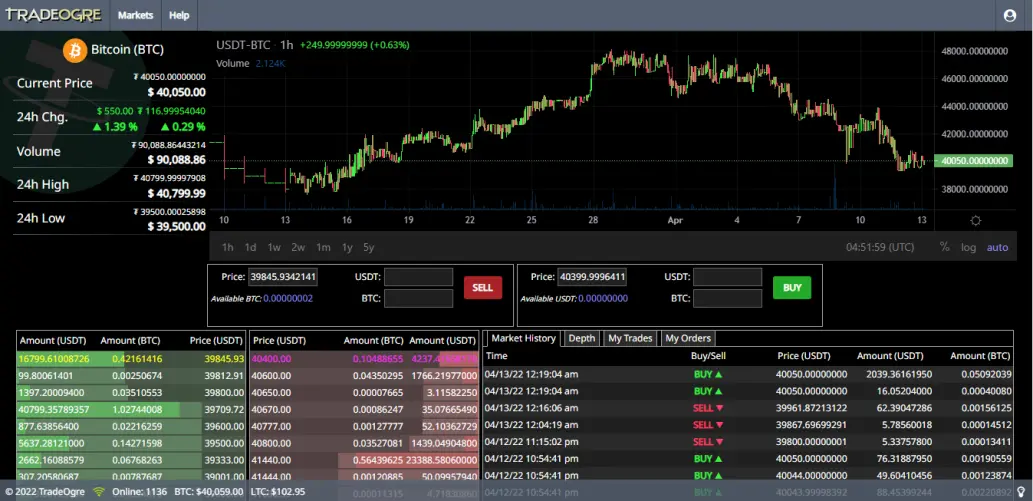Screen dimensions: 1033x501
Task: Click trade at 04/13/22 12:16:06 am
Action: tap(748, 408)
